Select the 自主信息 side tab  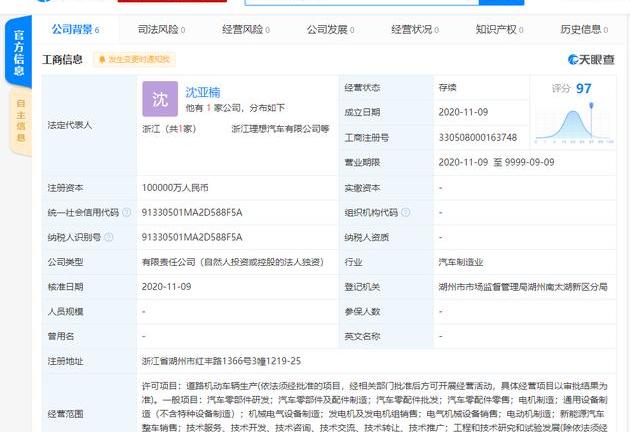[20, 121]
